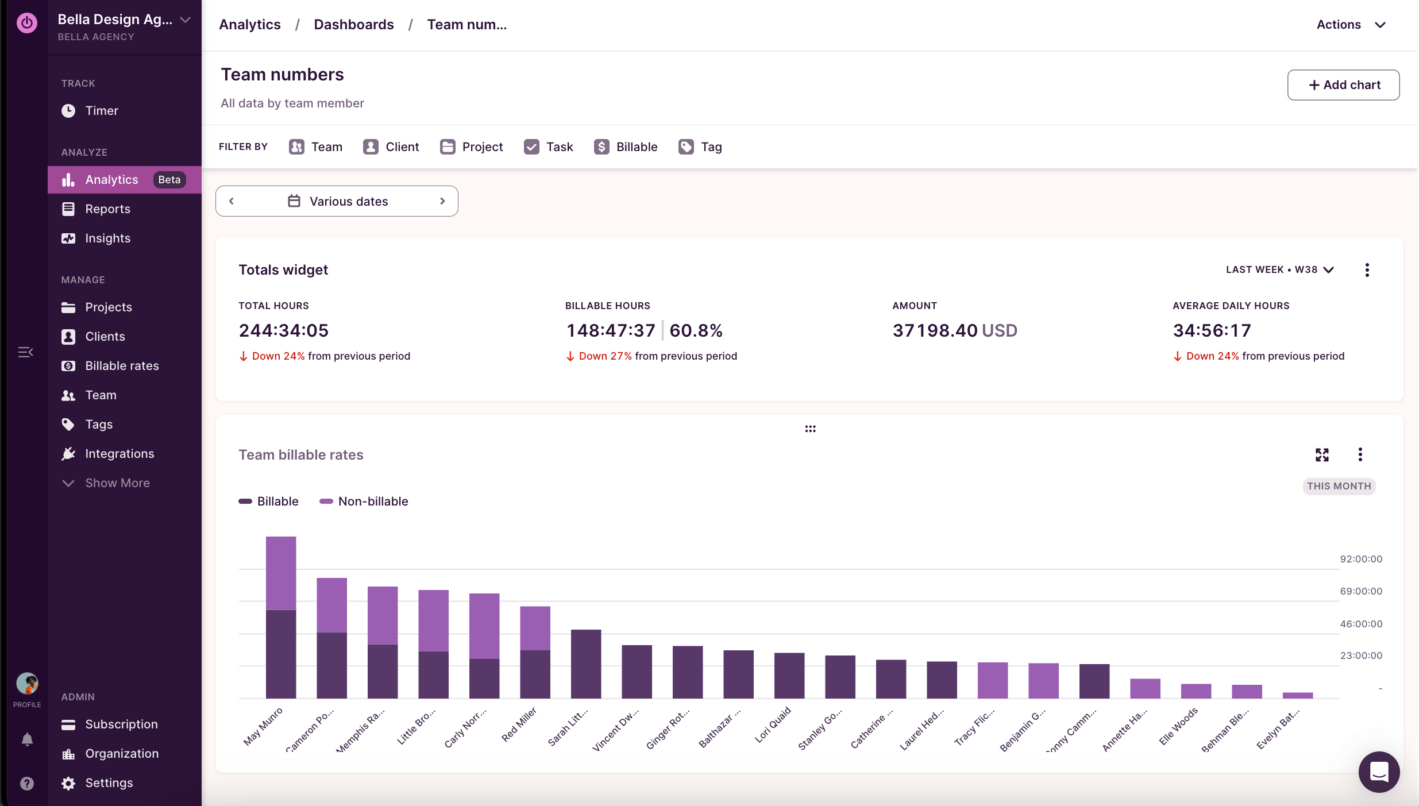Open the Tags page icon
1419x806 pixels.
click(68, 424)
